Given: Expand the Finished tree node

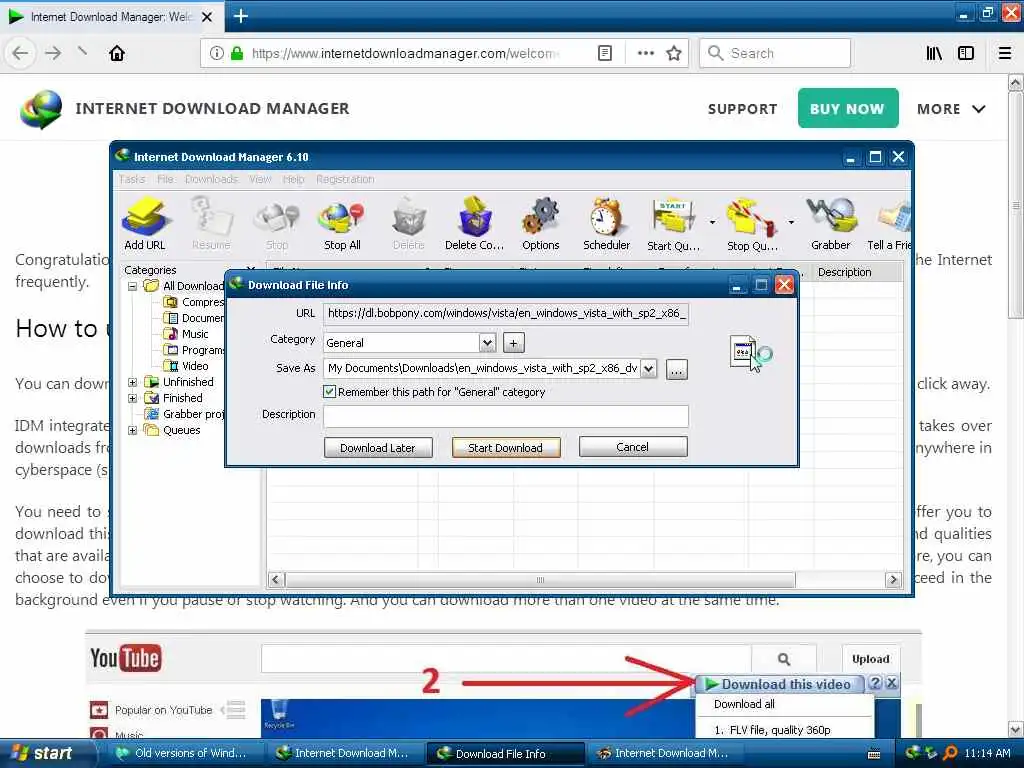Looking at the screenshot, I should point(133,398).
